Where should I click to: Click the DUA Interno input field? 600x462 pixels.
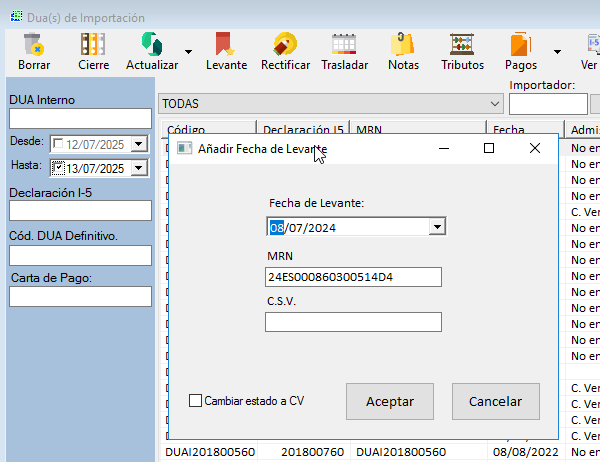pos(80,119)
